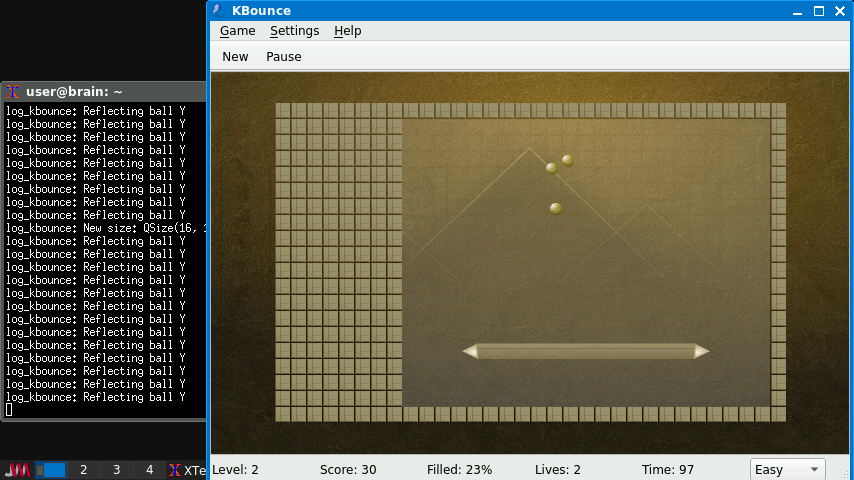Maximize the KBounce window

pos(818,11)
